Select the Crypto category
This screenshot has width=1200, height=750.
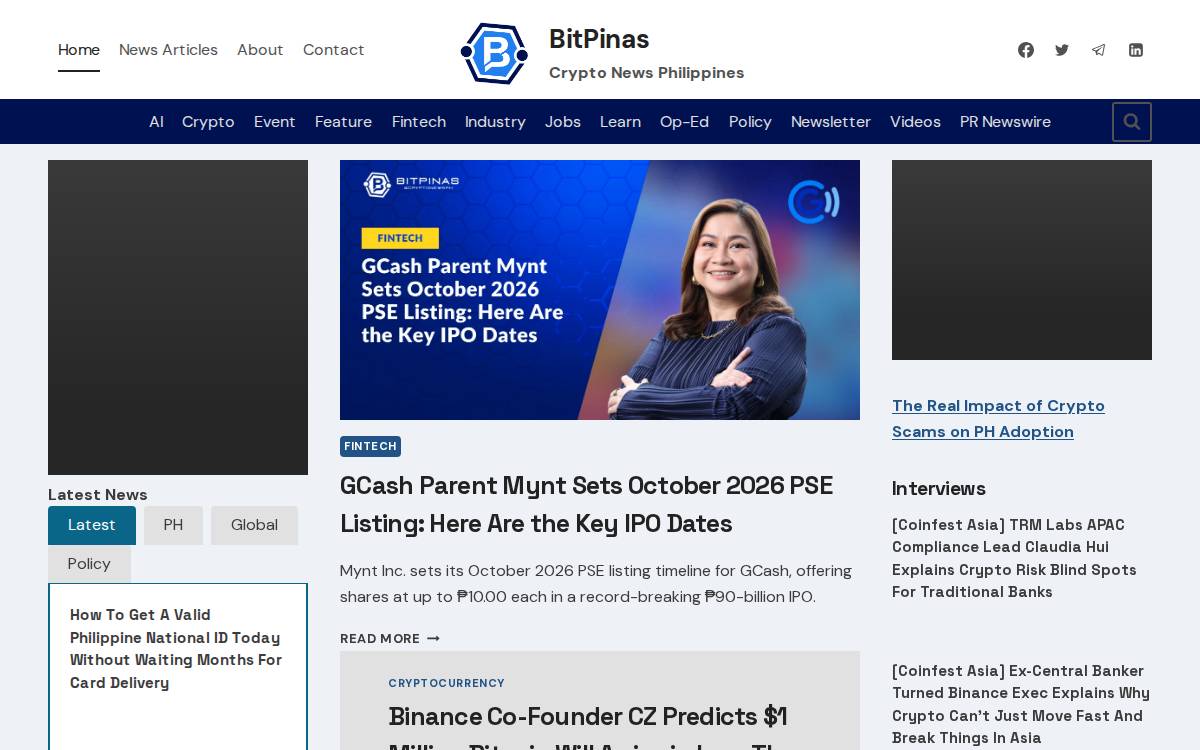point(208,122)
